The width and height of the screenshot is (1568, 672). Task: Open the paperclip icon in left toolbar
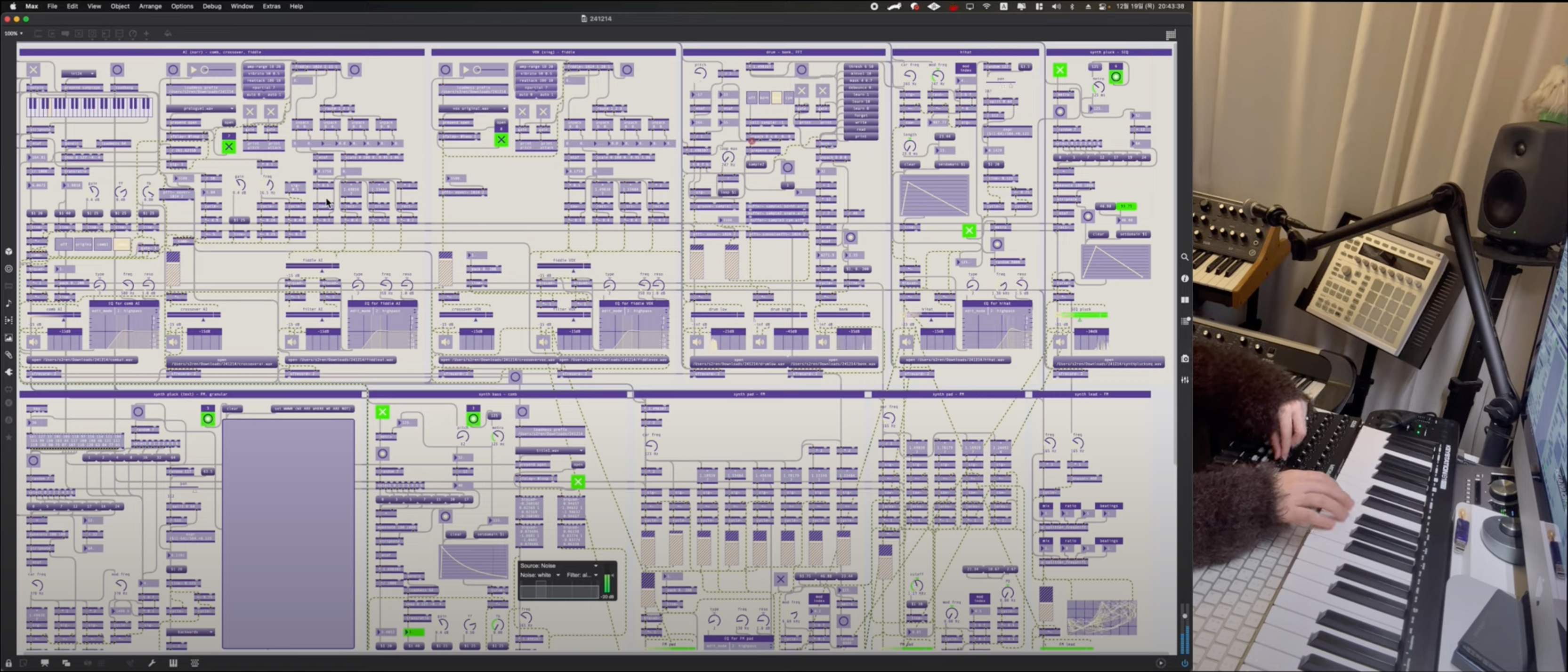point(8,354)
